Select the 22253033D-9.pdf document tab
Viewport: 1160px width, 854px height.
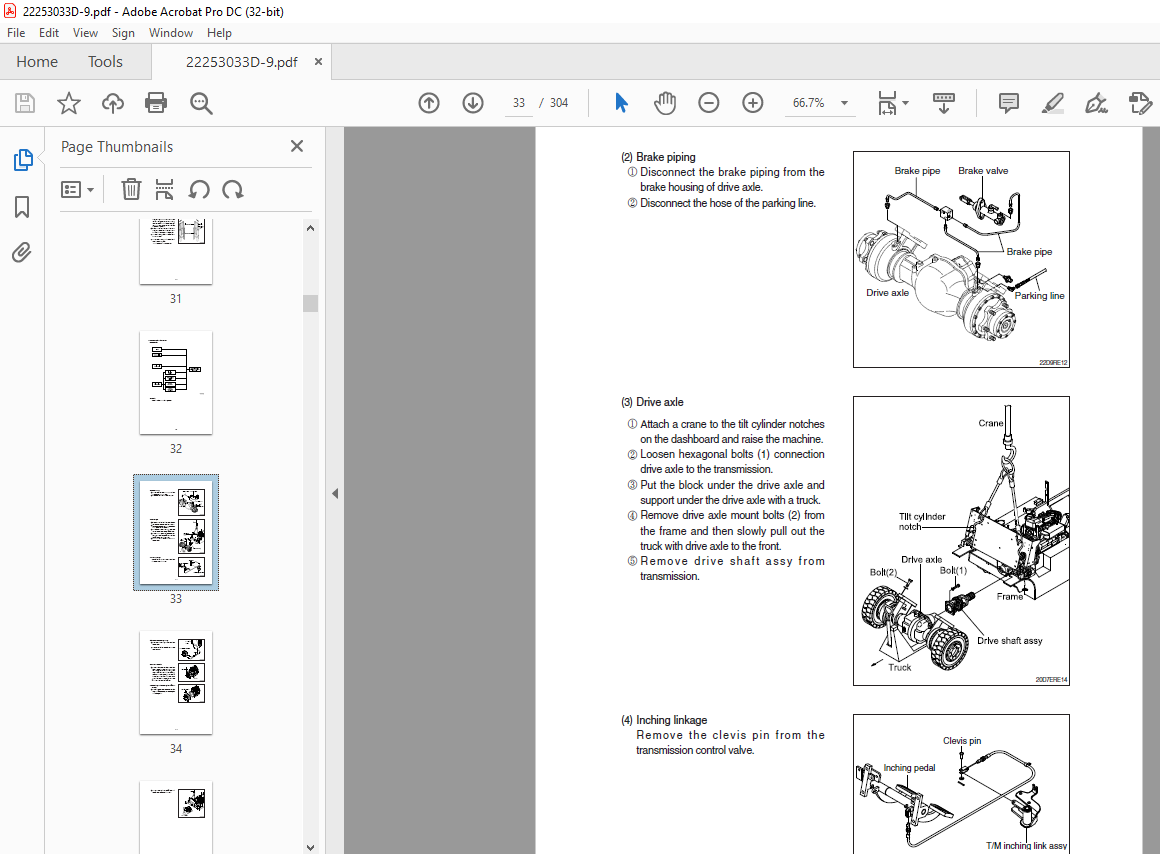coord(241,61)
